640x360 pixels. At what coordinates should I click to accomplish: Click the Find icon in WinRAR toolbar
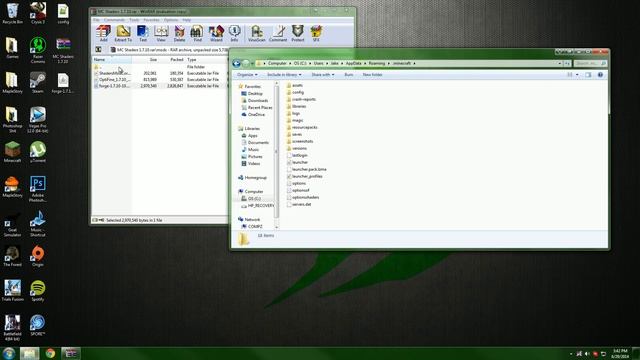pyautogui.click(x=198, y=33)
